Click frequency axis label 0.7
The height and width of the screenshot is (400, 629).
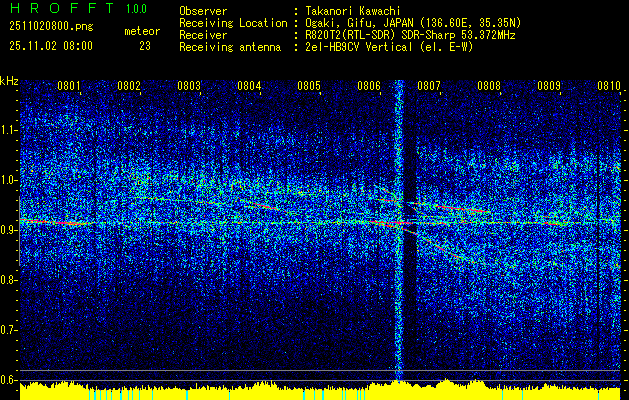click(x=8, y=330)
